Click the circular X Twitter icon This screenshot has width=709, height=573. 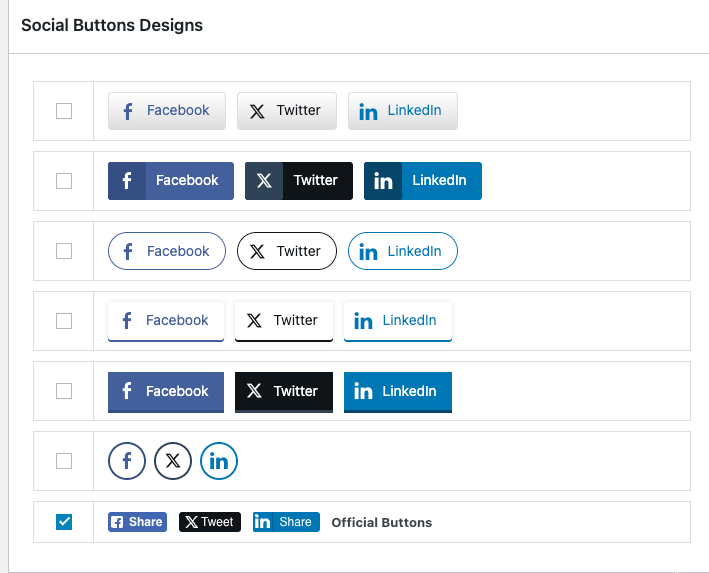pyautogui.click(x=173, y=461)
